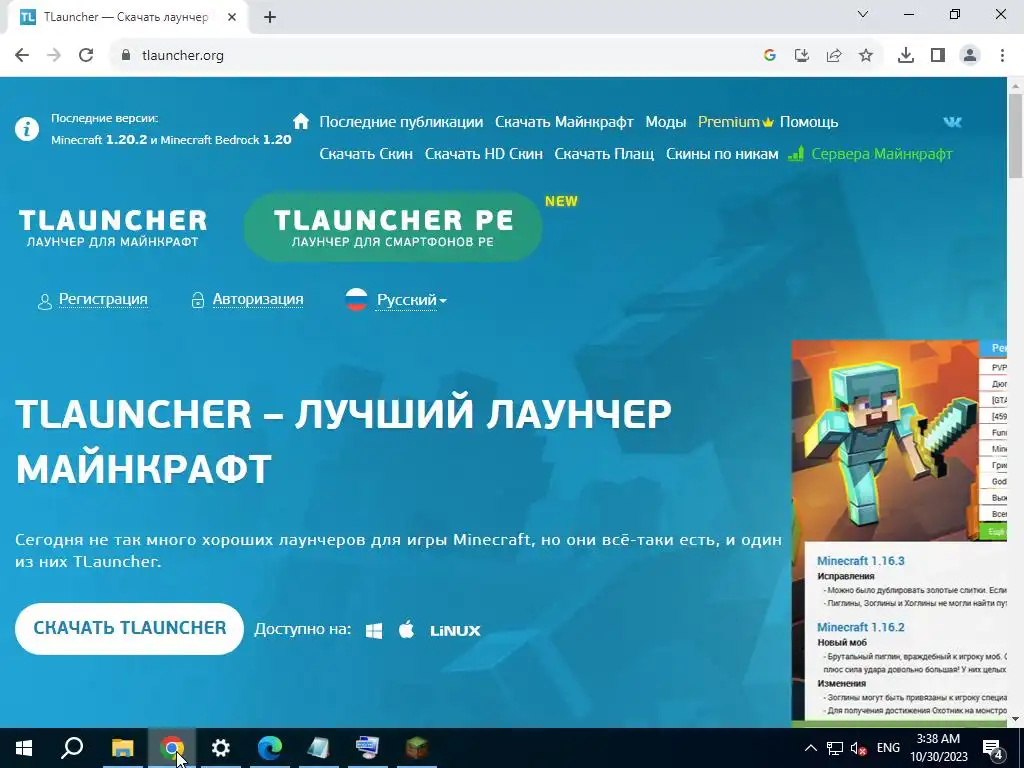Open notification center icon

pos(993,748)
